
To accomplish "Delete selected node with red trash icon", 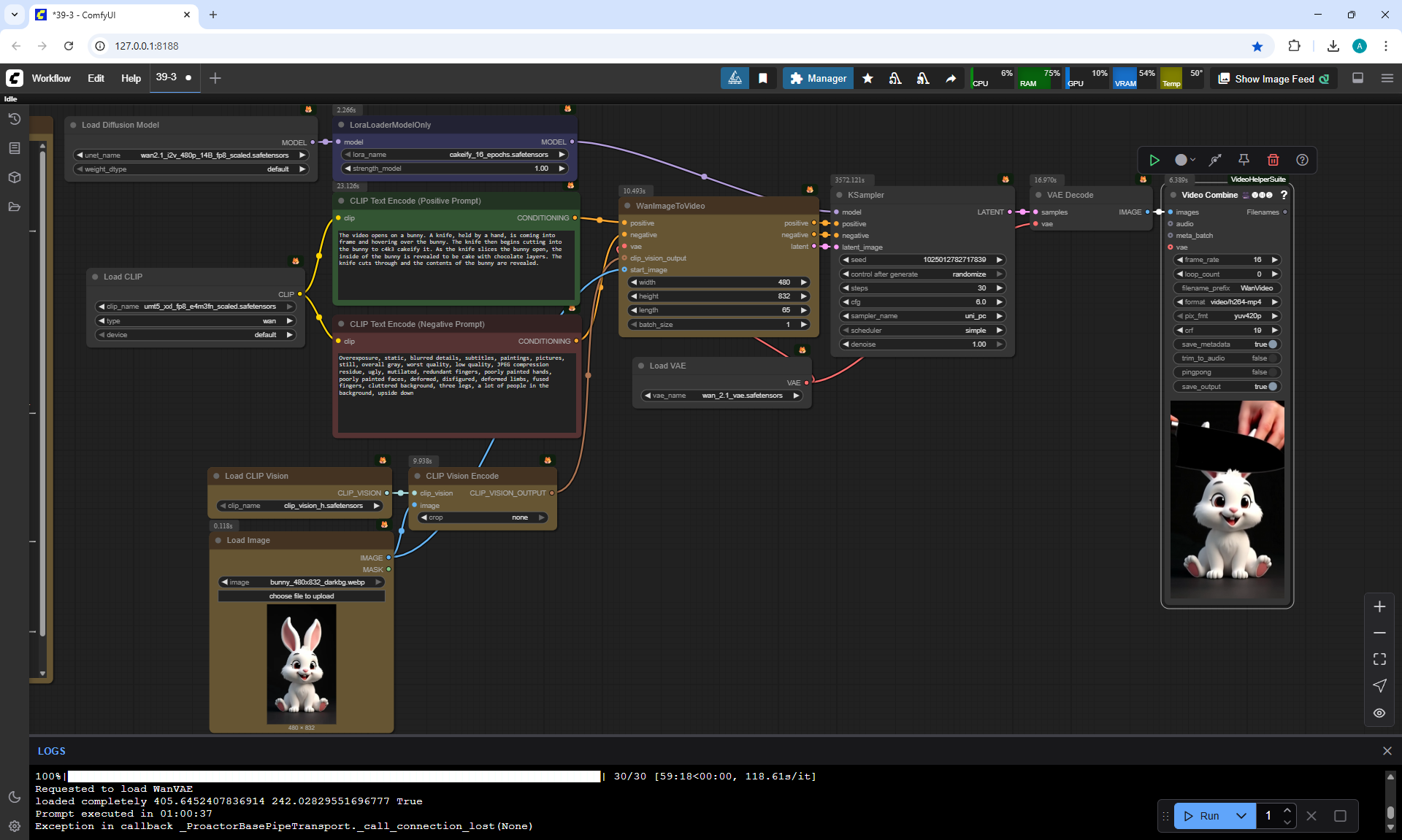I will click(x=1273, y=160).
